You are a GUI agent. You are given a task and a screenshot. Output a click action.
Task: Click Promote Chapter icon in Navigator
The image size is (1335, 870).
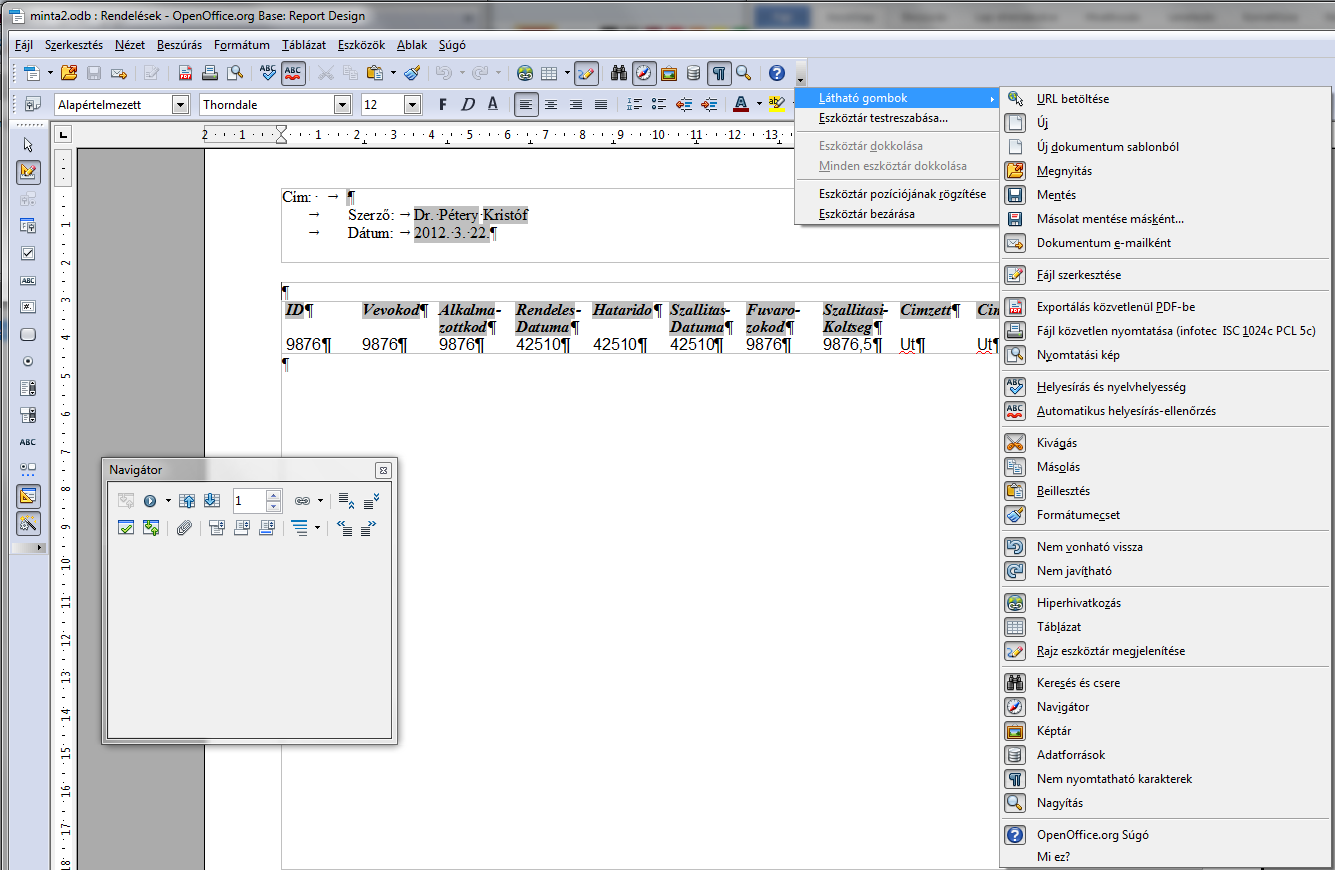pyautogui.click(x=345, y=500)
